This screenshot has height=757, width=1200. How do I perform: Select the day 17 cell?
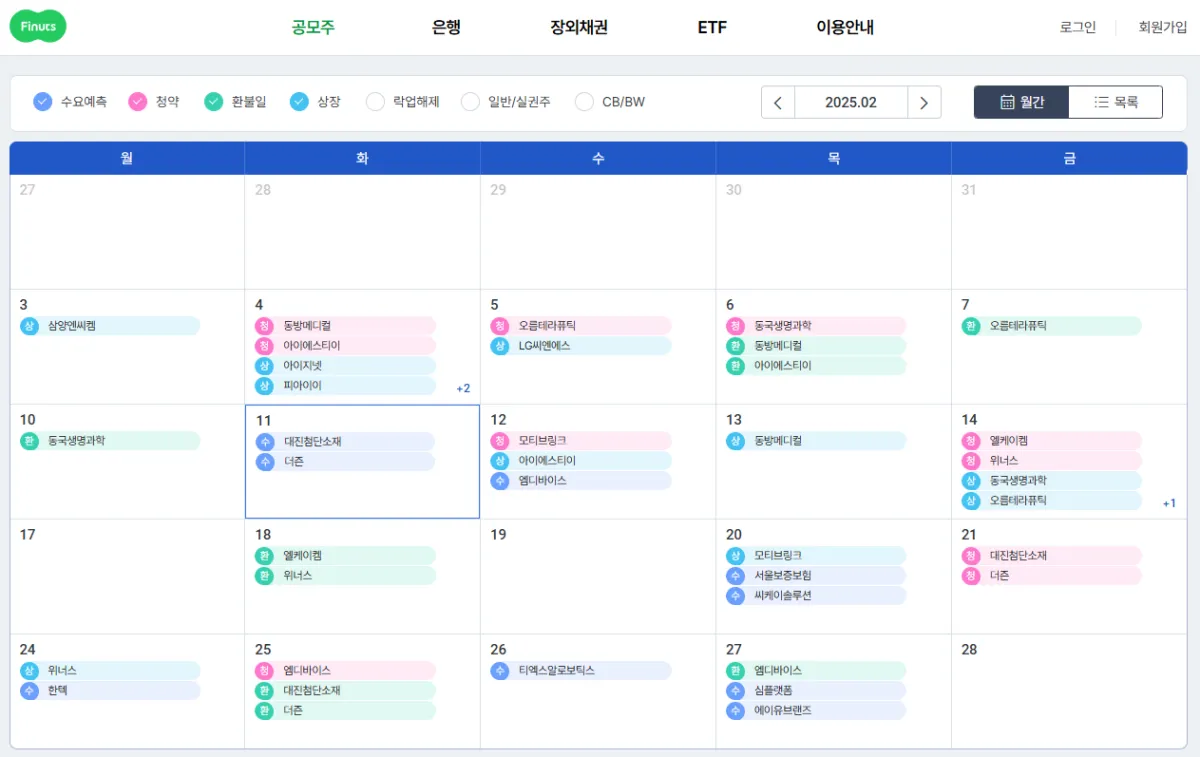point(127,576)
